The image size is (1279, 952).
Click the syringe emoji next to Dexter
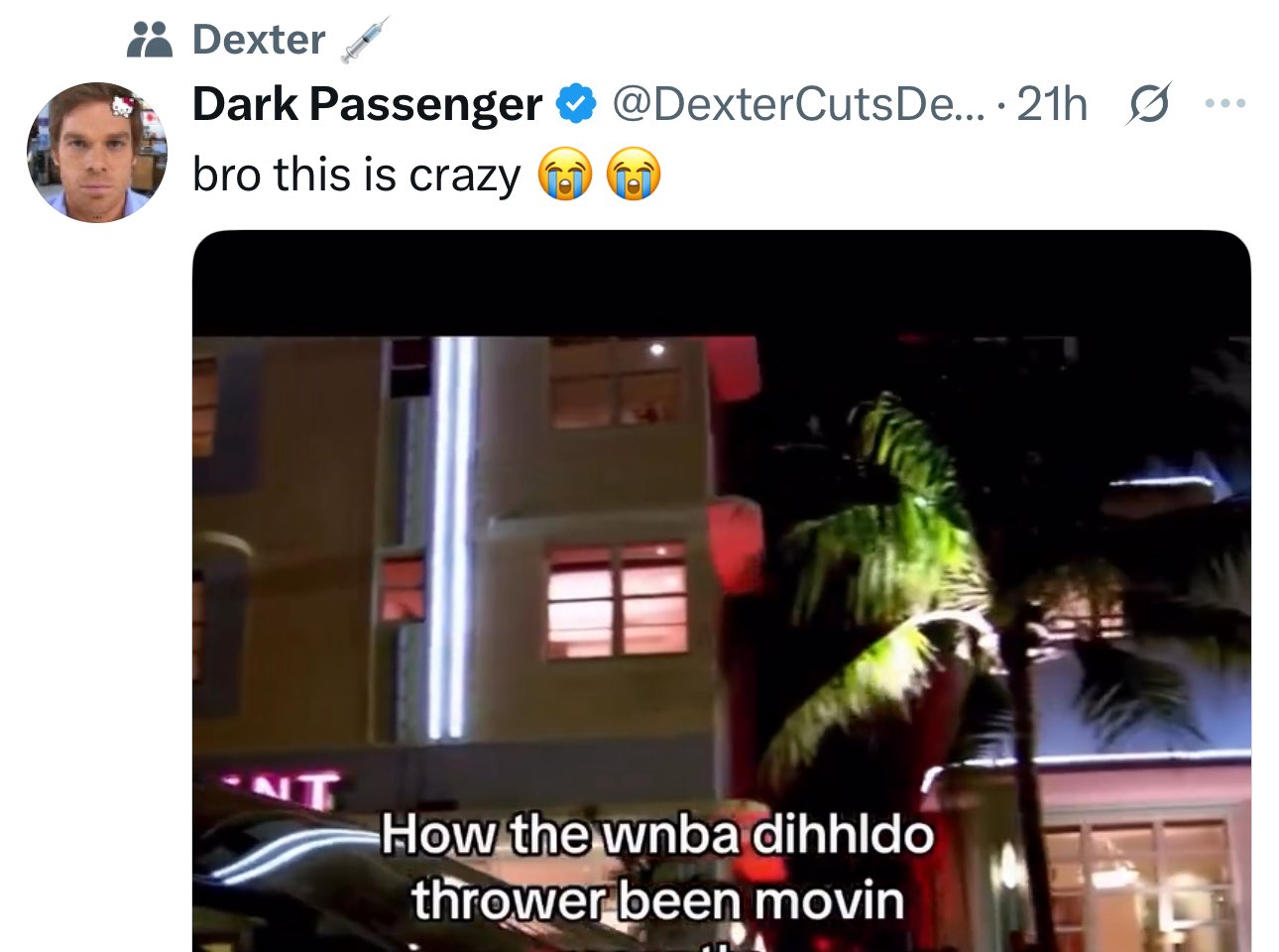click(x=364, y=40)
